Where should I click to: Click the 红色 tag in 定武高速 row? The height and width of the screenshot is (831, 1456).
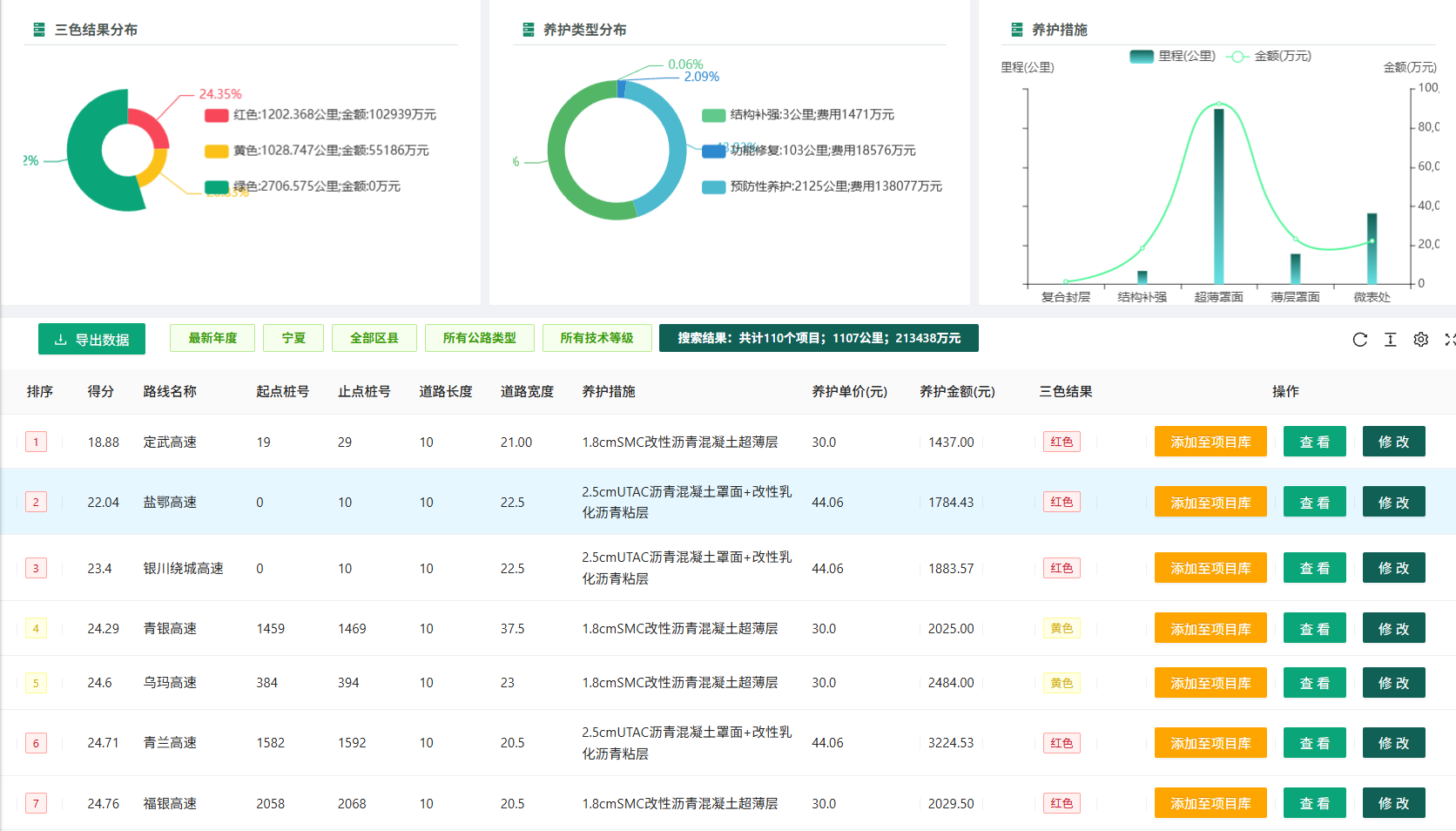point(1062,442)
